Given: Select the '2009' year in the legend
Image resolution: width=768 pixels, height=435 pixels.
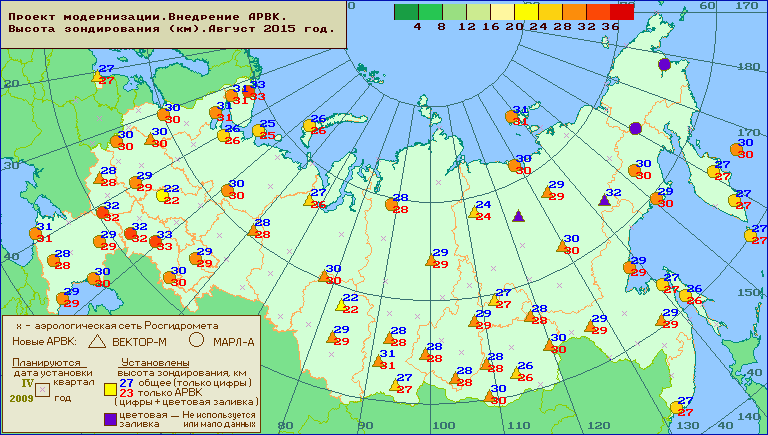Looking at the screenshot, I should pos(22,398).
